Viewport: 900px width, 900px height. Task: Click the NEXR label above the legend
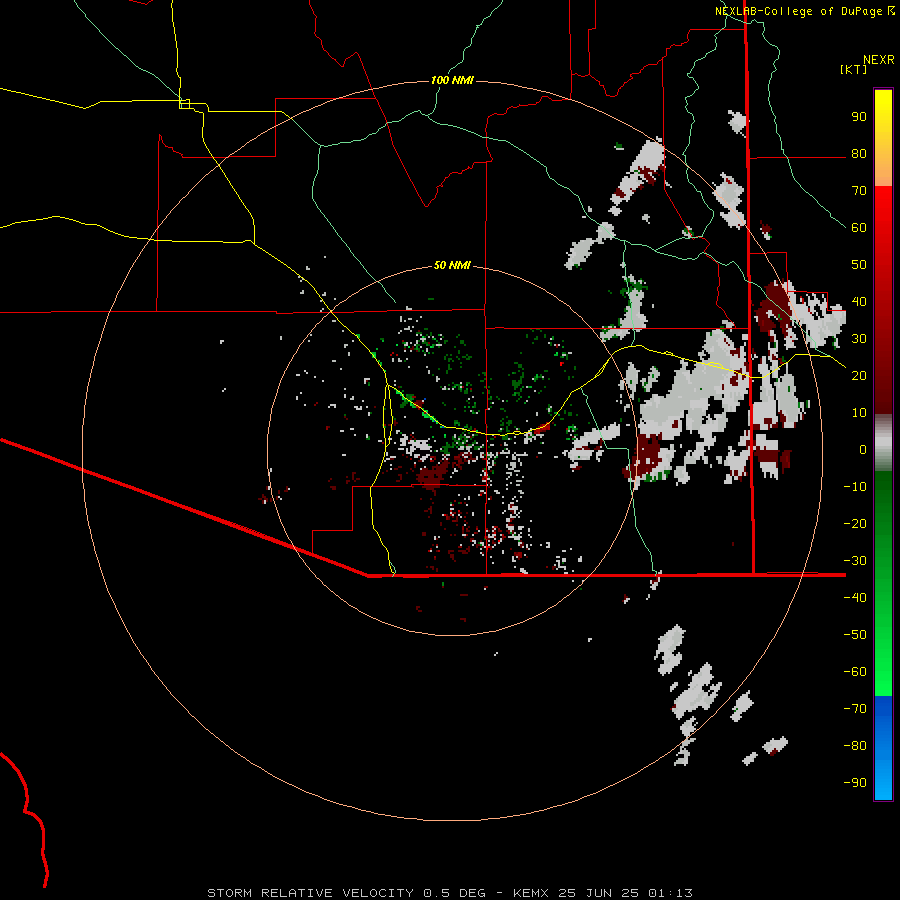[879, 60]
